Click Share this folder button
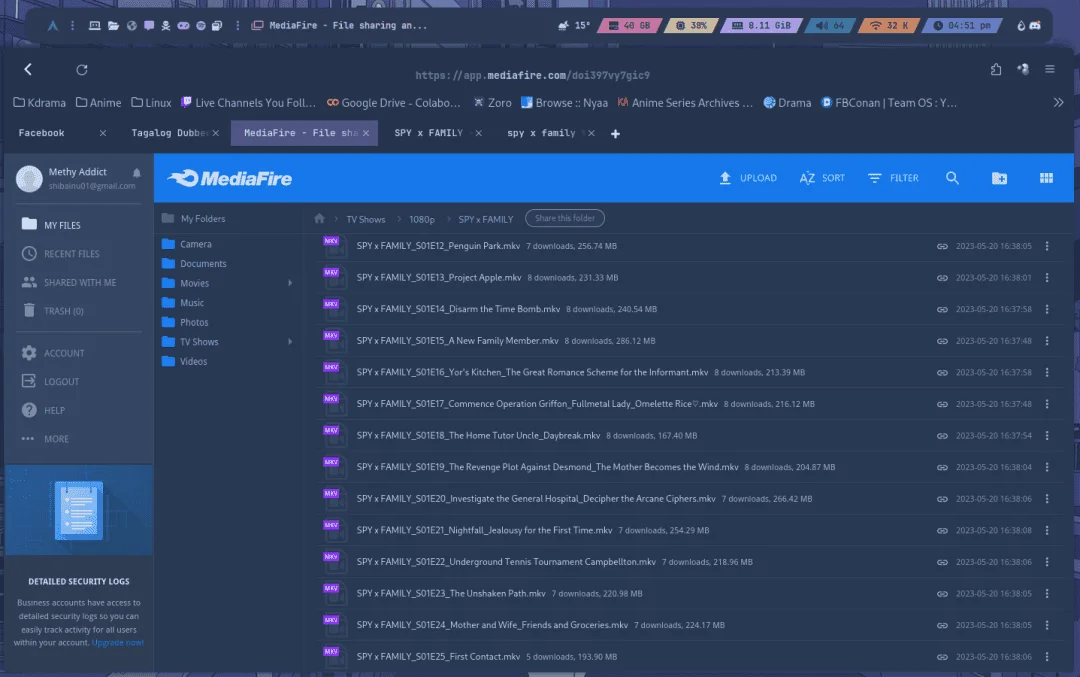The width and height of the screenshot is (1080, 677). pos(565,218)
